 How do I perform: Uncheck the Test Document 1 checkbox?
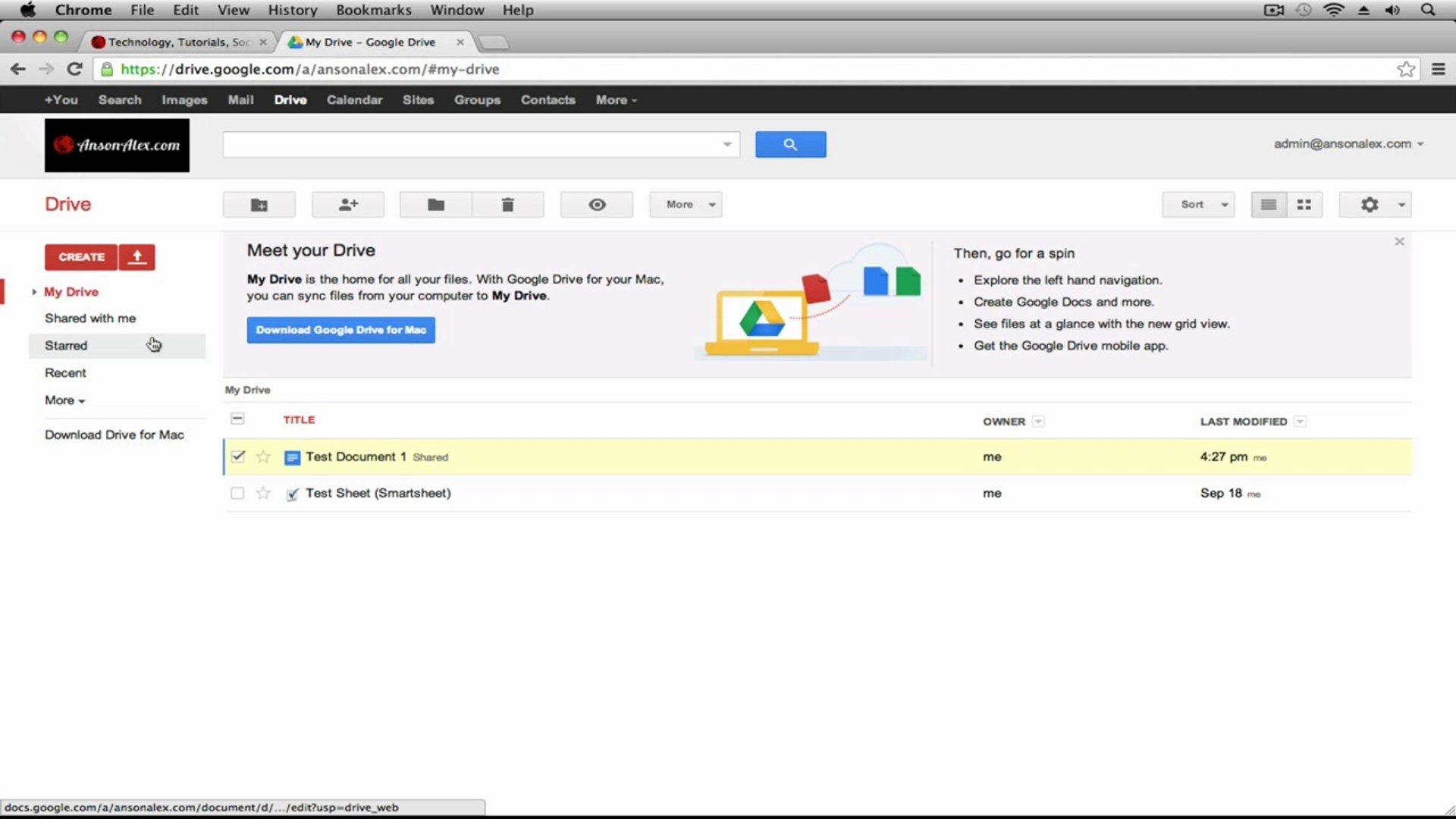point(238,457)
